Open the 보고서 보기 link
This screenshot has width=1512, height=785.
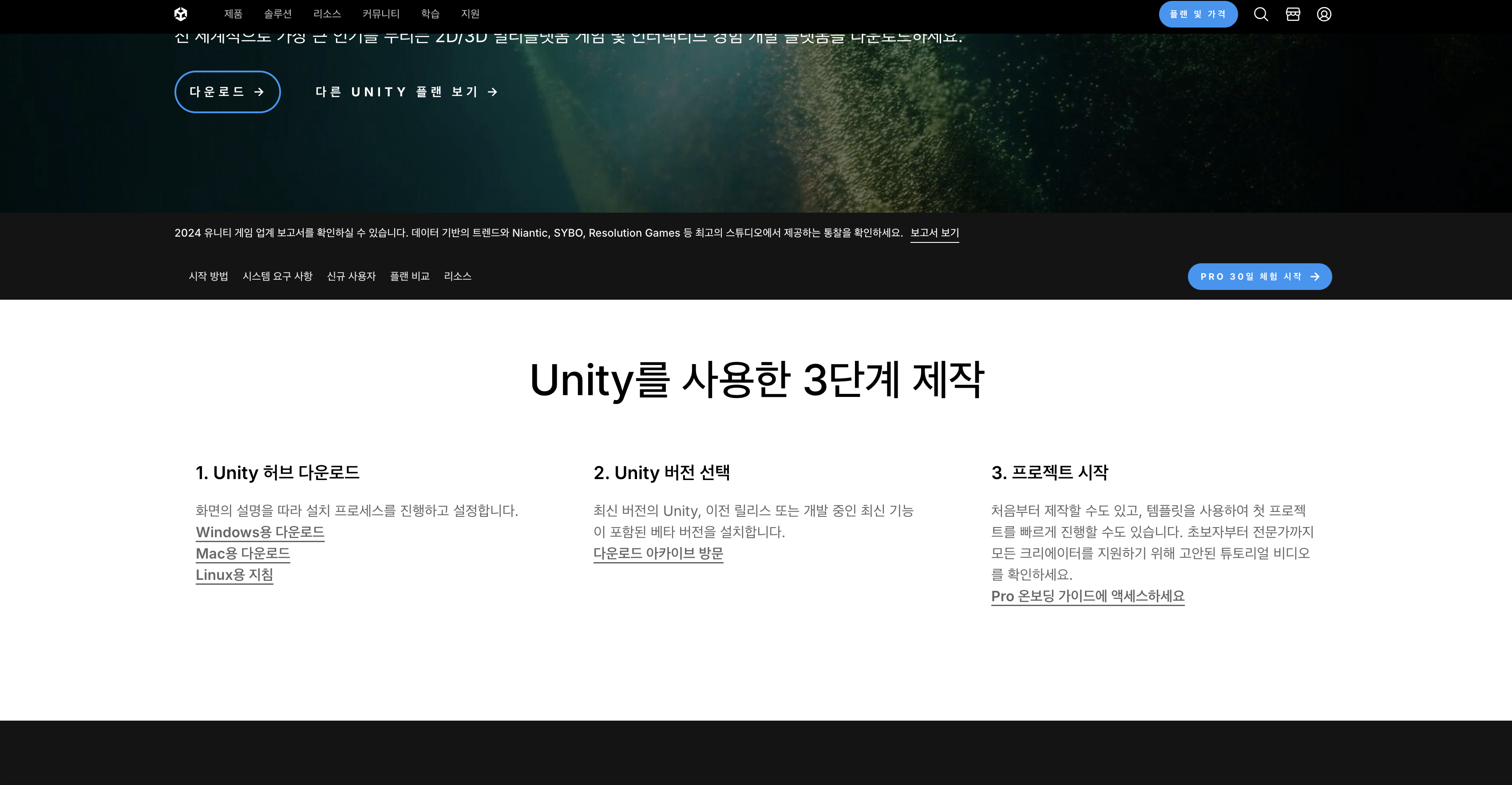tap(935, 233)
